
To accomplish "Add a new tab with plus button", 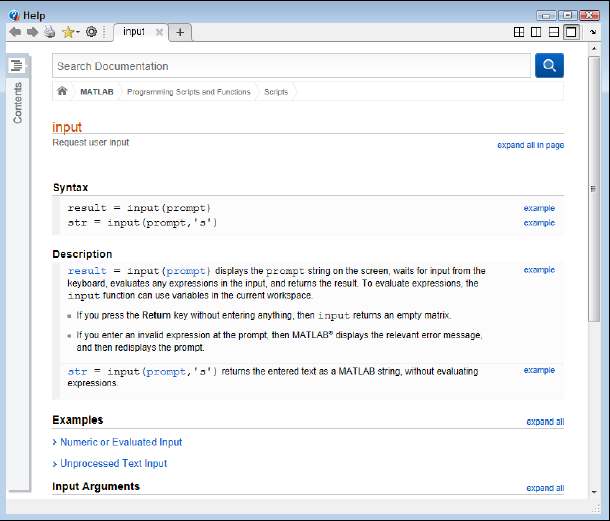I will 180,32.
